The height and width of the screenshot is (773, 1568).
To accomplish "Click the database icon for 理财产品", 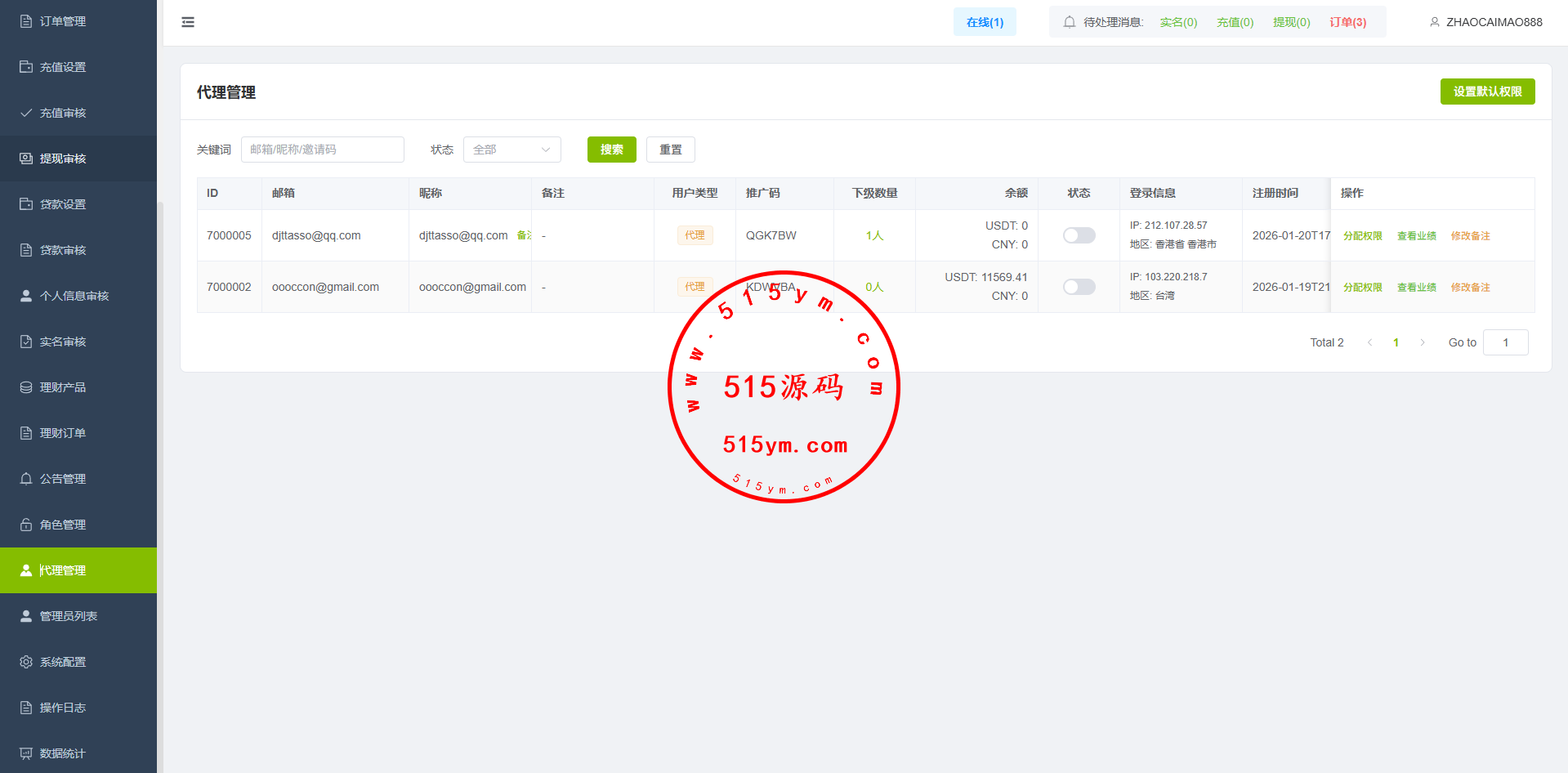I will coord(26,387).
